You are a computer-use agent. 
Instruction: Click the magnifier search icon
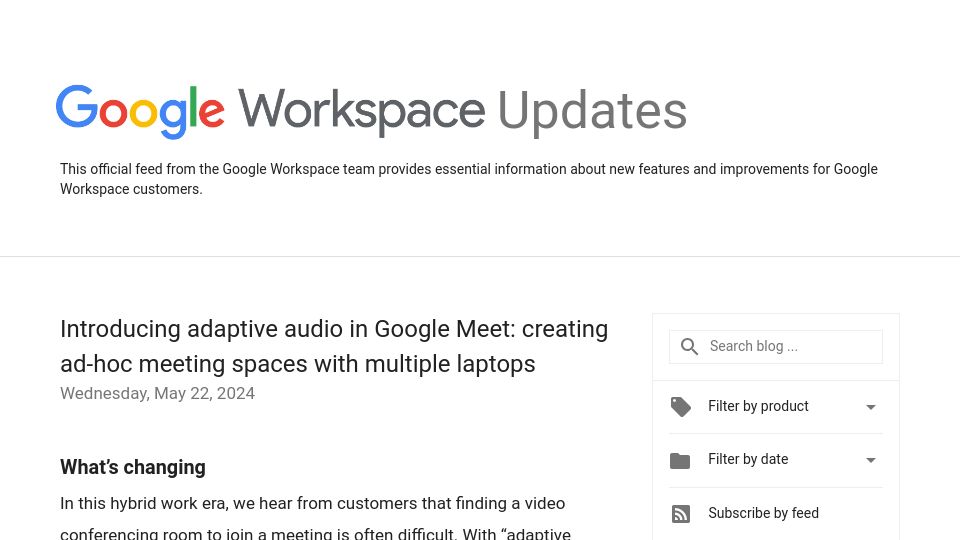(689, 347)
